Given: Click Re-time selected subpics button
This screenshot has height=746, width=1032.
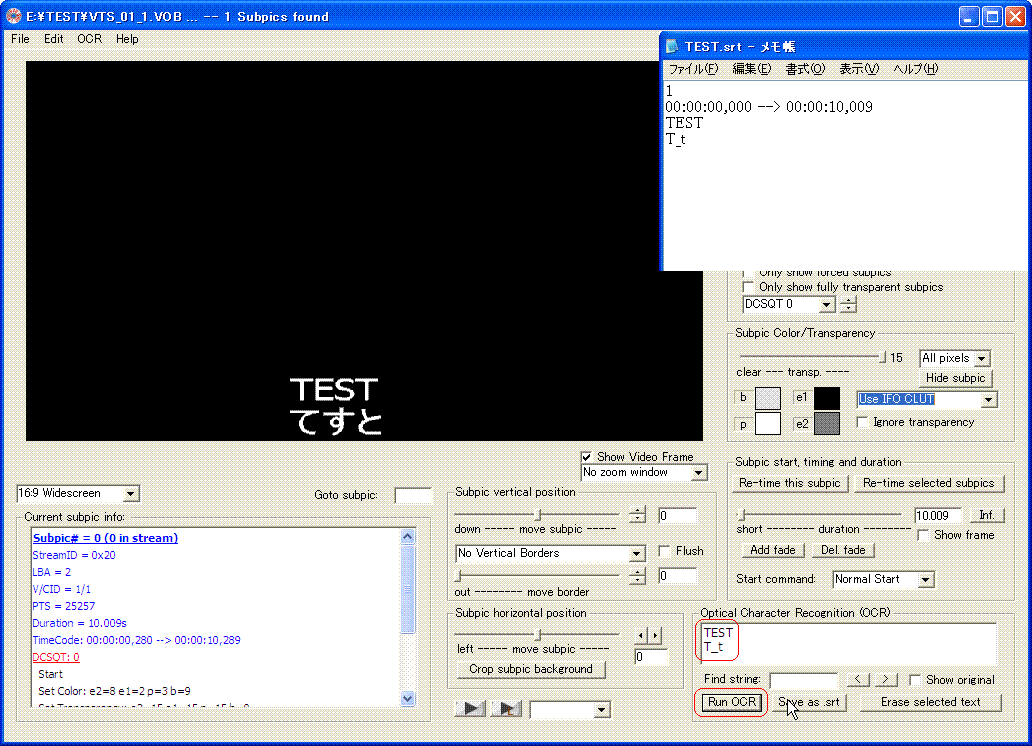Looking at the screenshot, I should pyautogui.click(x=929, y=483).
